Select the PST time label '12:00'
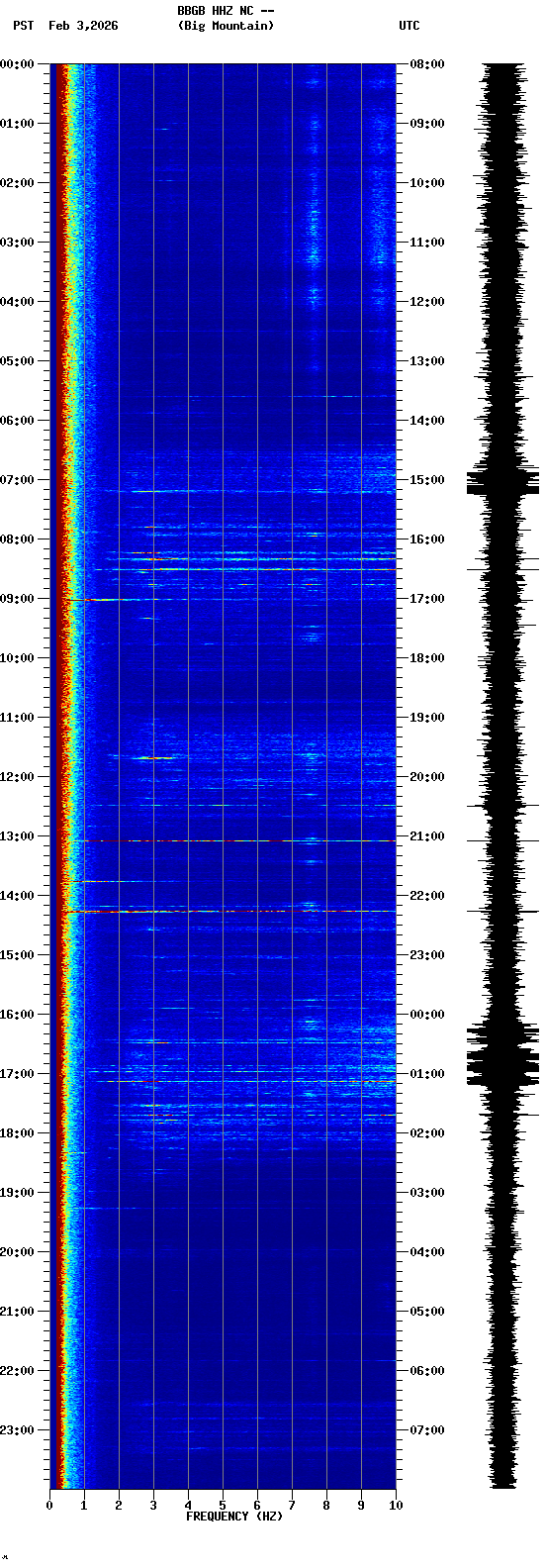Screen dimensions: 546x1568 (17, 777)
